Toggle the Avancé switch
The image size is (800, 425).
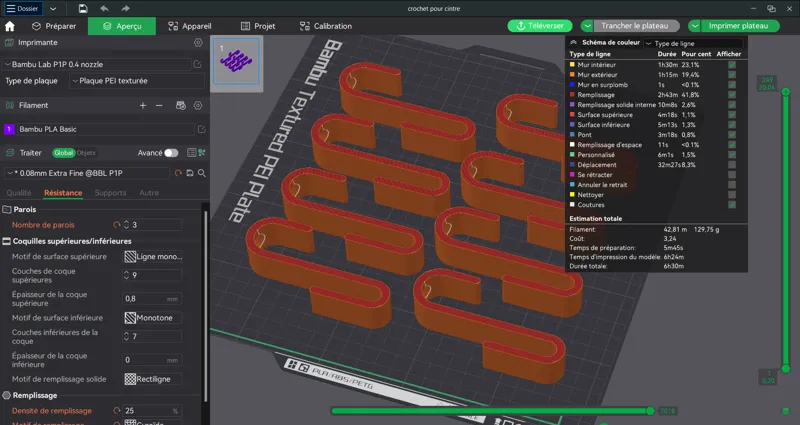point(171,153)
